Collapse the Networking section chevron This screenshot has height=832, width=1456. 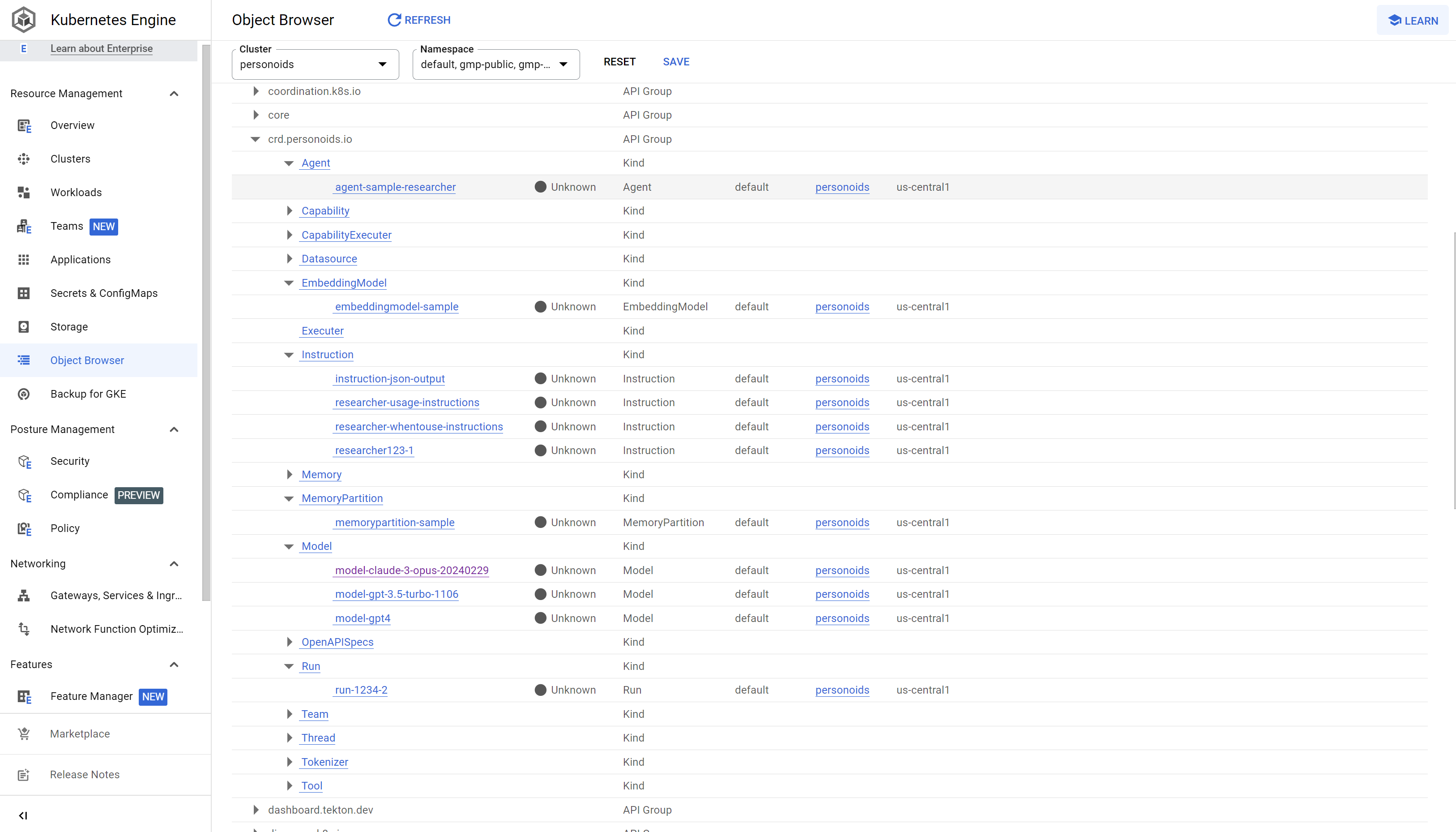pyautogui.click(x=174, y=564)
